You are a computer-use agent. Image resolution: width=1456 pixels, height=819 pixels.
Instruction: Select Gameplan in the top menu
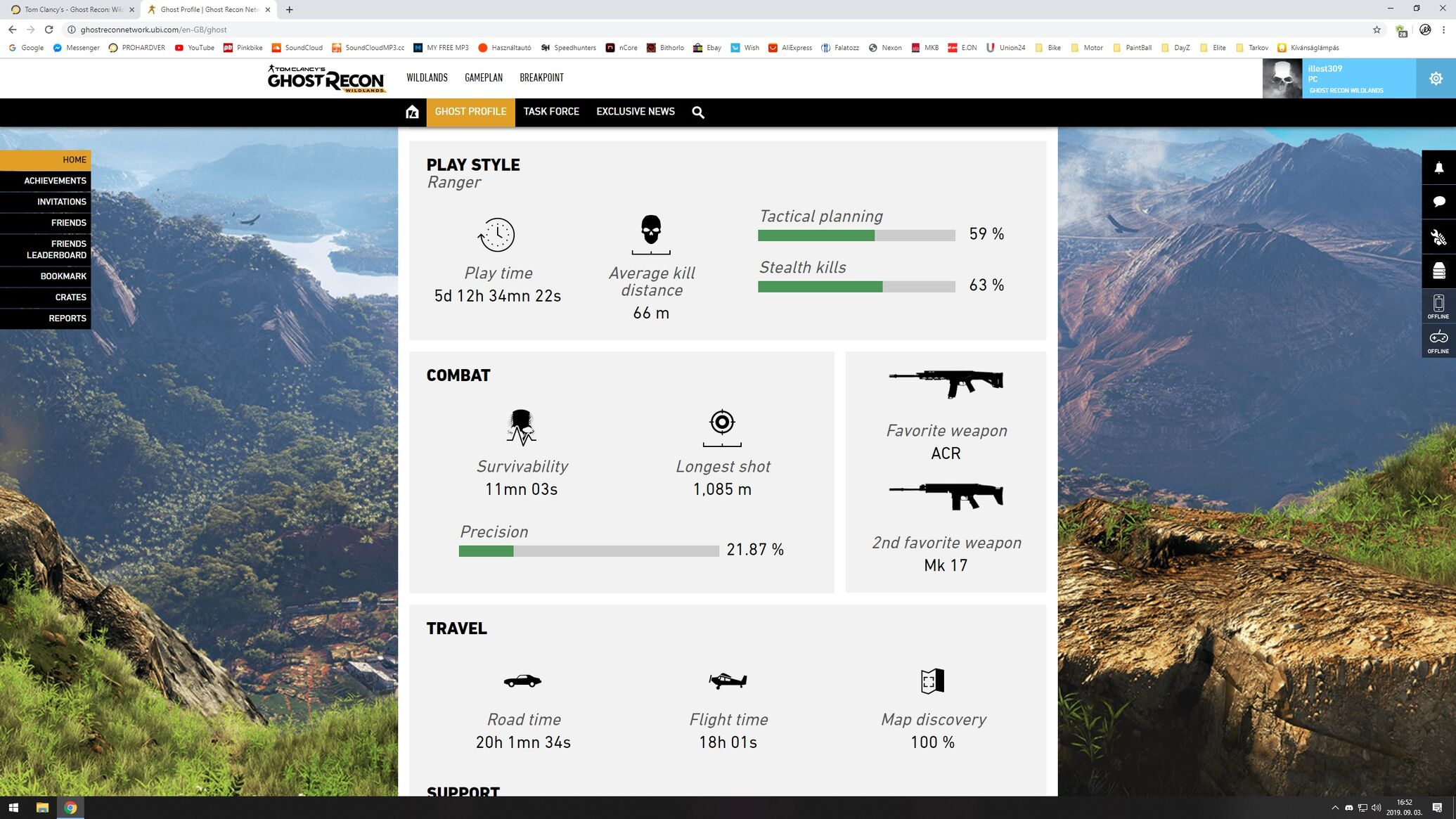tap(484, 78)
